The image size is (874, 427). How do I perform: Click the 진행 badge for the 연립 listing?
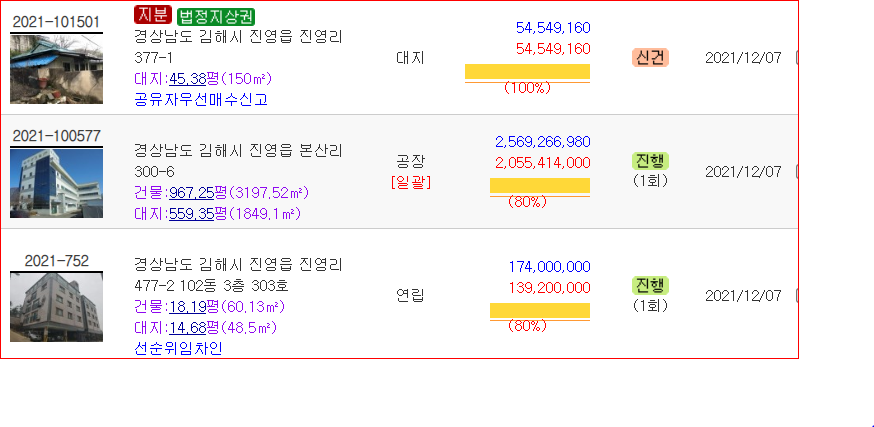click(650, 285)
